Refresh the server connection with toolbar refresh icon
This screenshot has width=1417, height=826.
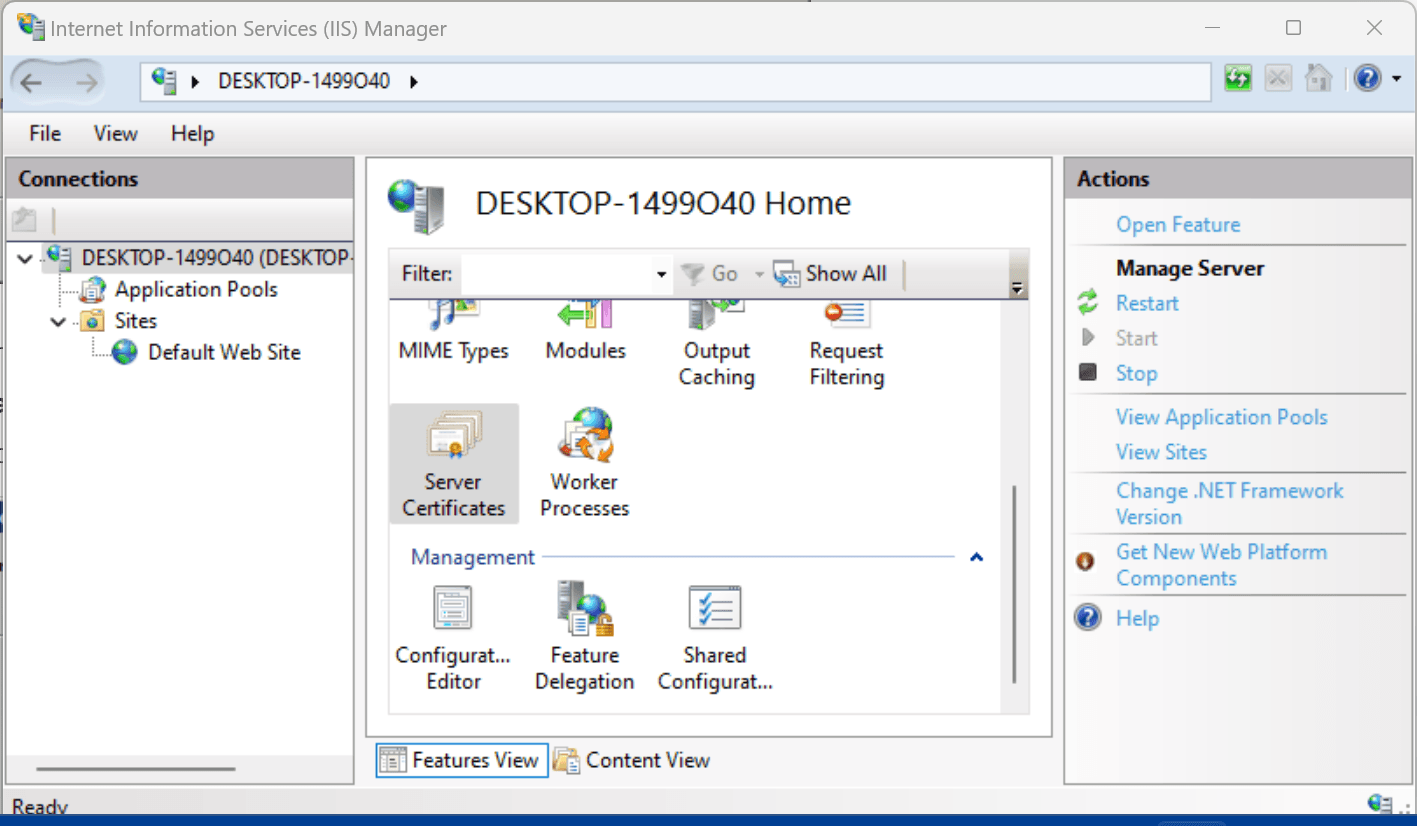pyautogui.click(x=1237, y=77)
